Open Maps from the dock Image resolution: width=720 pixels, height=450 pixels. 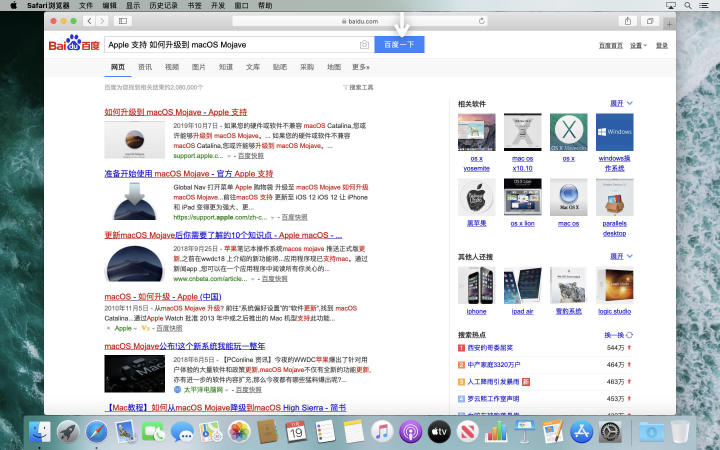211,432
